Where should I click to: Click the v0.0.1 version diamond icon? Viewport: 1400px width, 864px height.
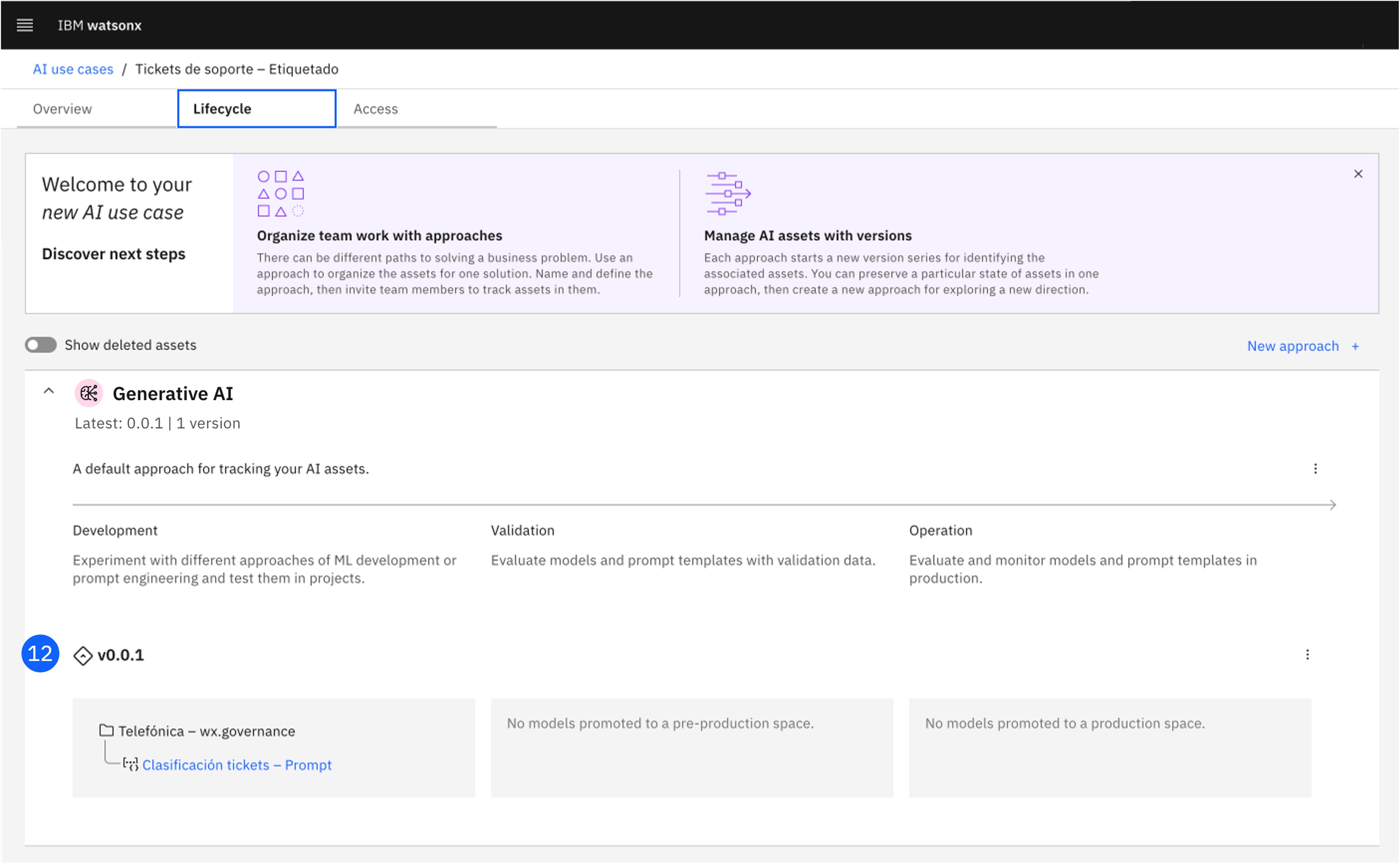tap(83, 656)
